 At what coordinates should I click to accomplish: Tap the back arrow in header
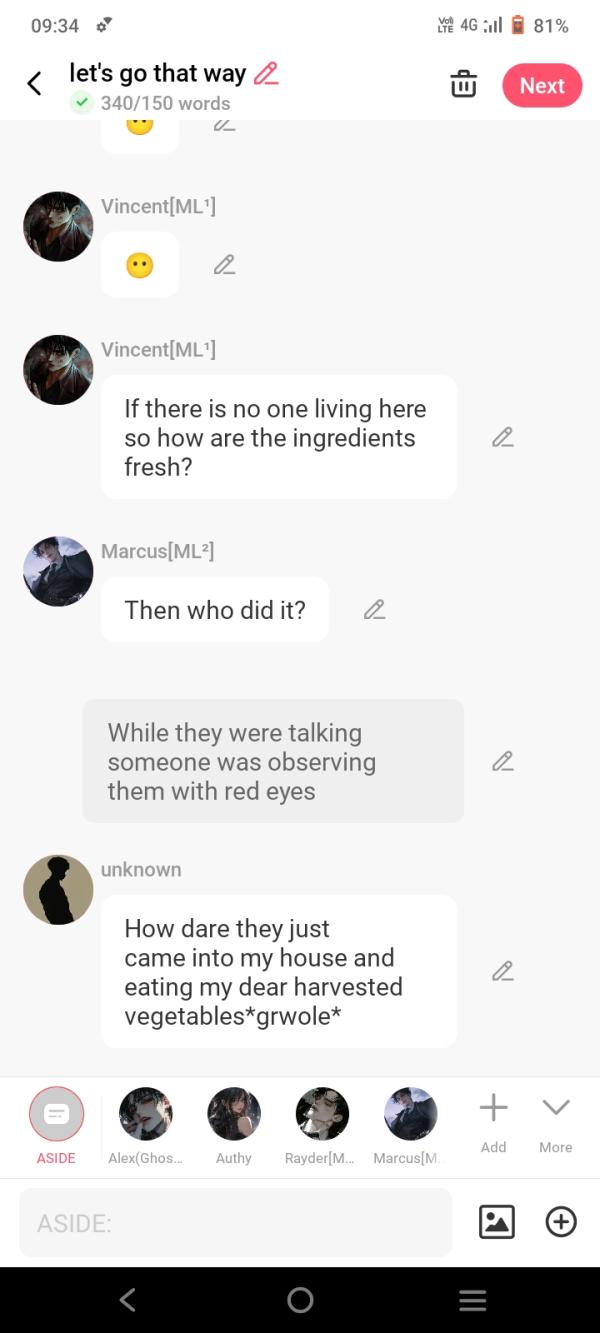(x=35, y=84)
